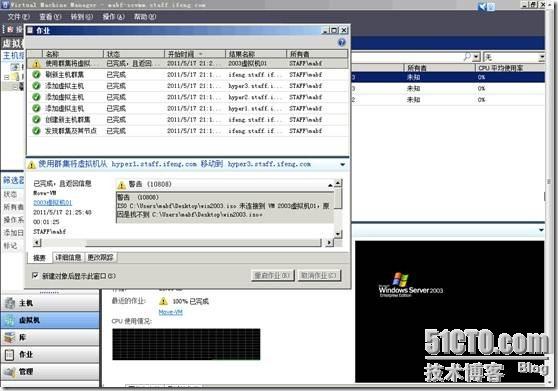Click the green check icon of the hyper2 添加虚拟主机 job
Image resolution: width=558 pixels, height=391 pixels.
point(36,97)
